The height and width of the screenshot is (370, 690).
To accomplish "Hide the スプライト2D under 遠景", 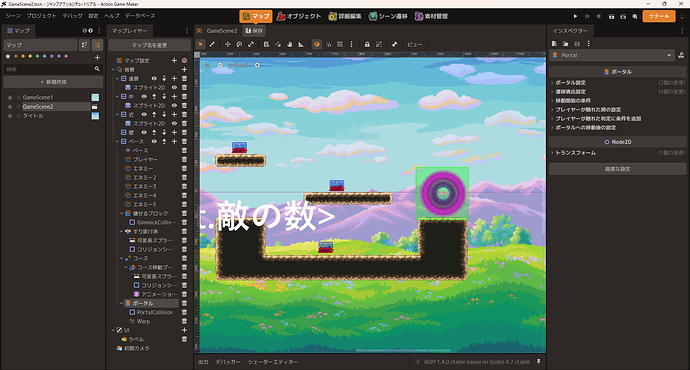I will click(x=174, y=87).
